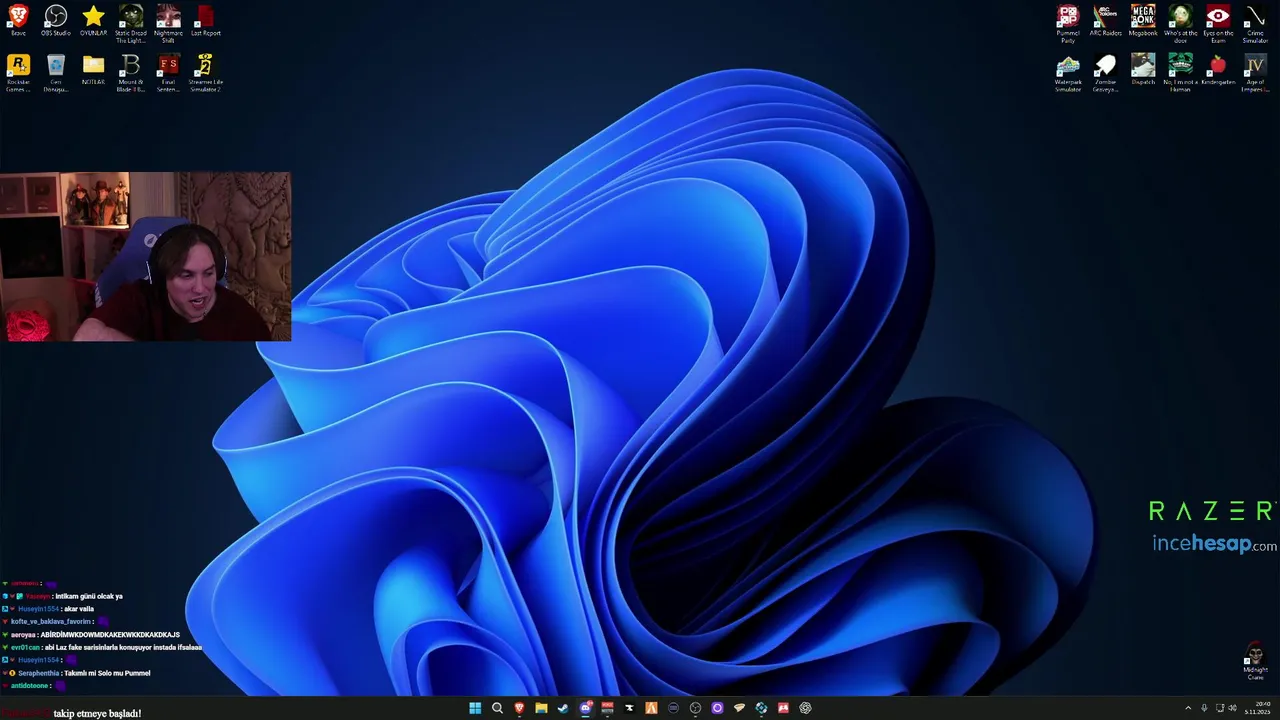Image resolution: width=1280 pixels, height=720 pixels.
Task: Switch to Brave in the taskbar
Action: tap(519, 708)
